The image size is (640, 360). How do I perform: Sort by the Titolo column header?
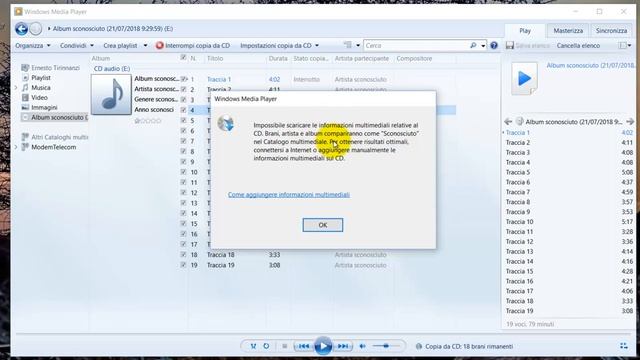pyautogui.click(x=215, y=58)
